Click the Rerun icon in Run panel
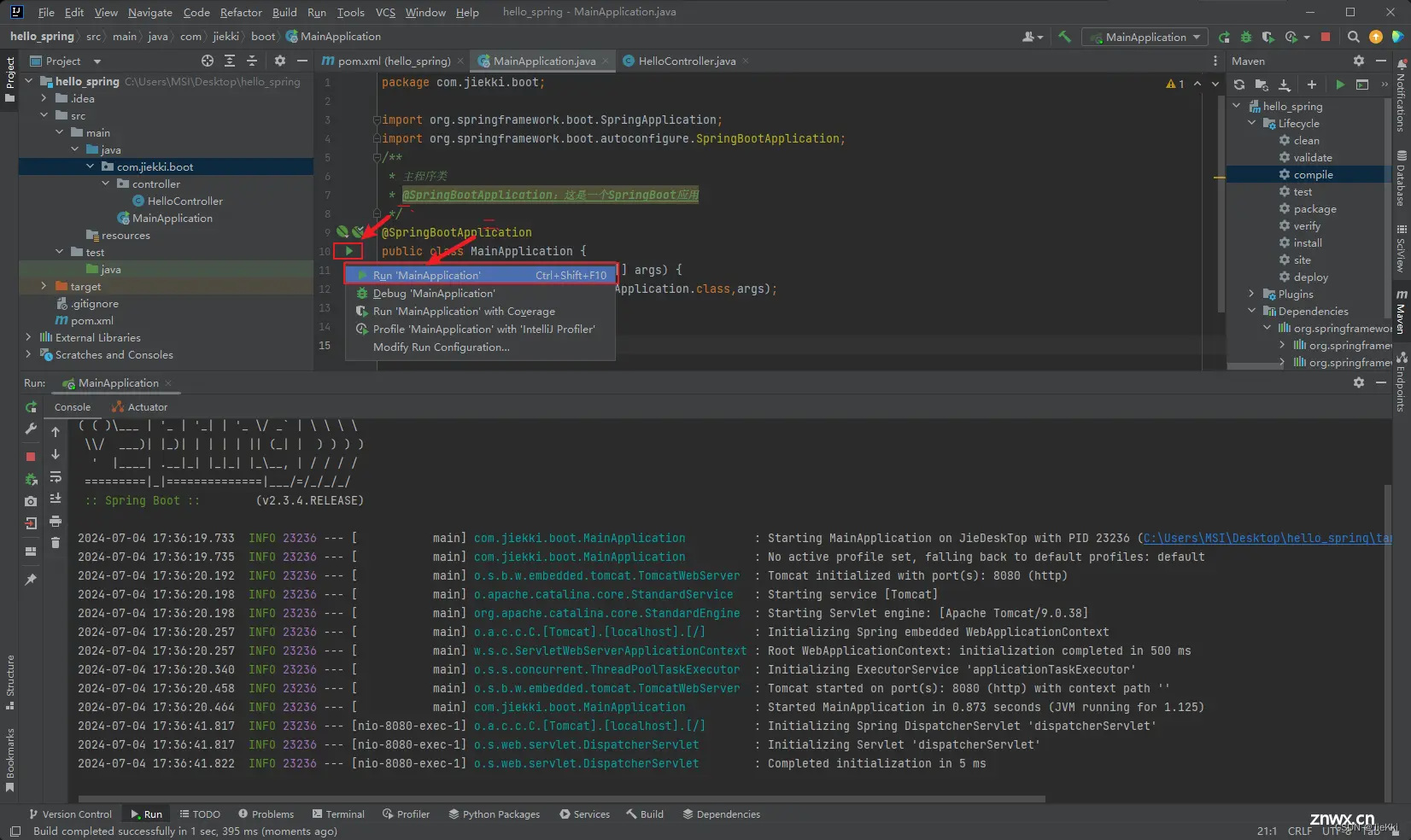Image resolution: width=1411 pixels, height=840 pixels. (x=31, y=407)
